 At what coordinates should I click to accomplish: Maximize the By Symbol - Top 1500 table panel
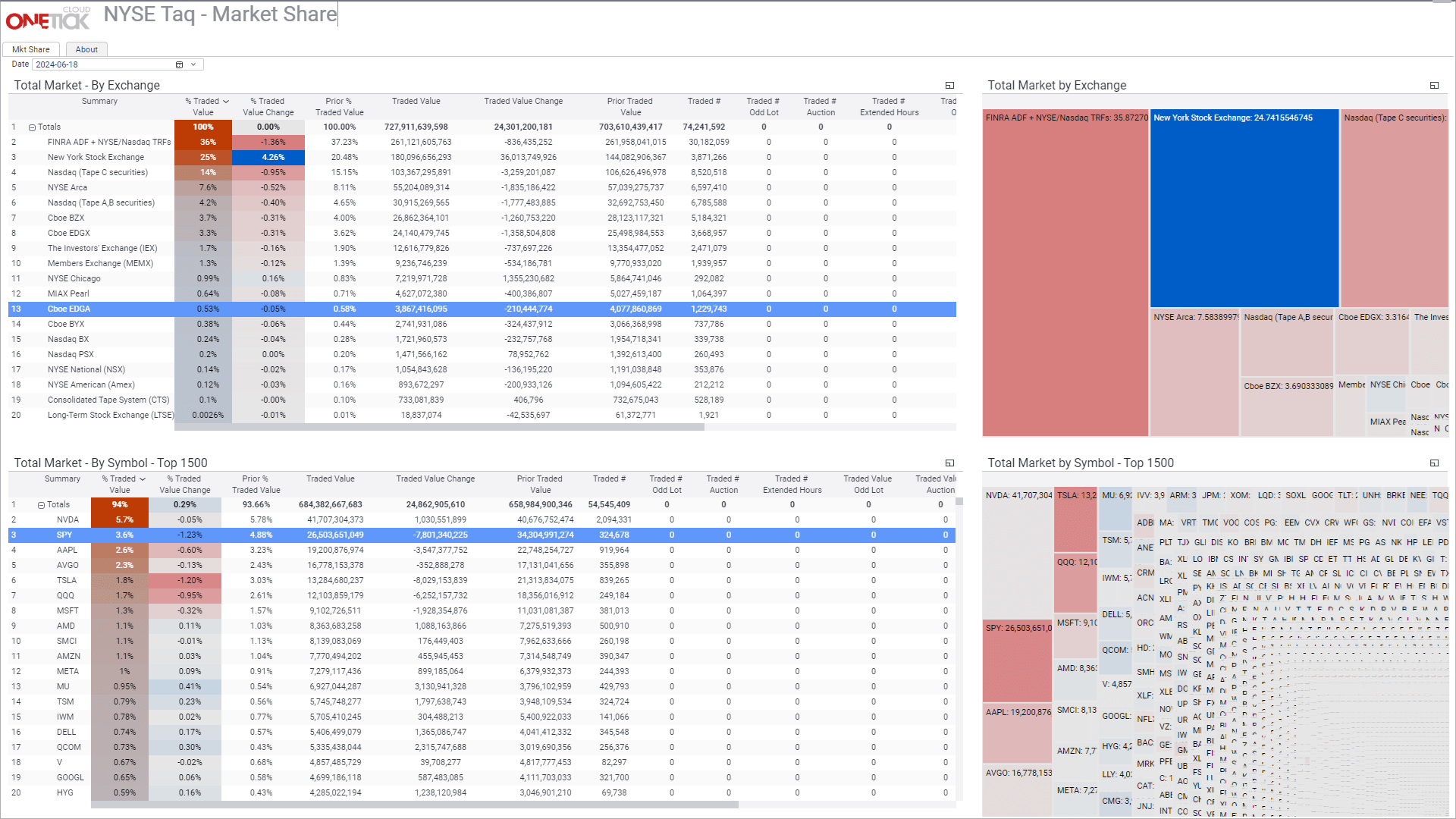click(949, 463)
